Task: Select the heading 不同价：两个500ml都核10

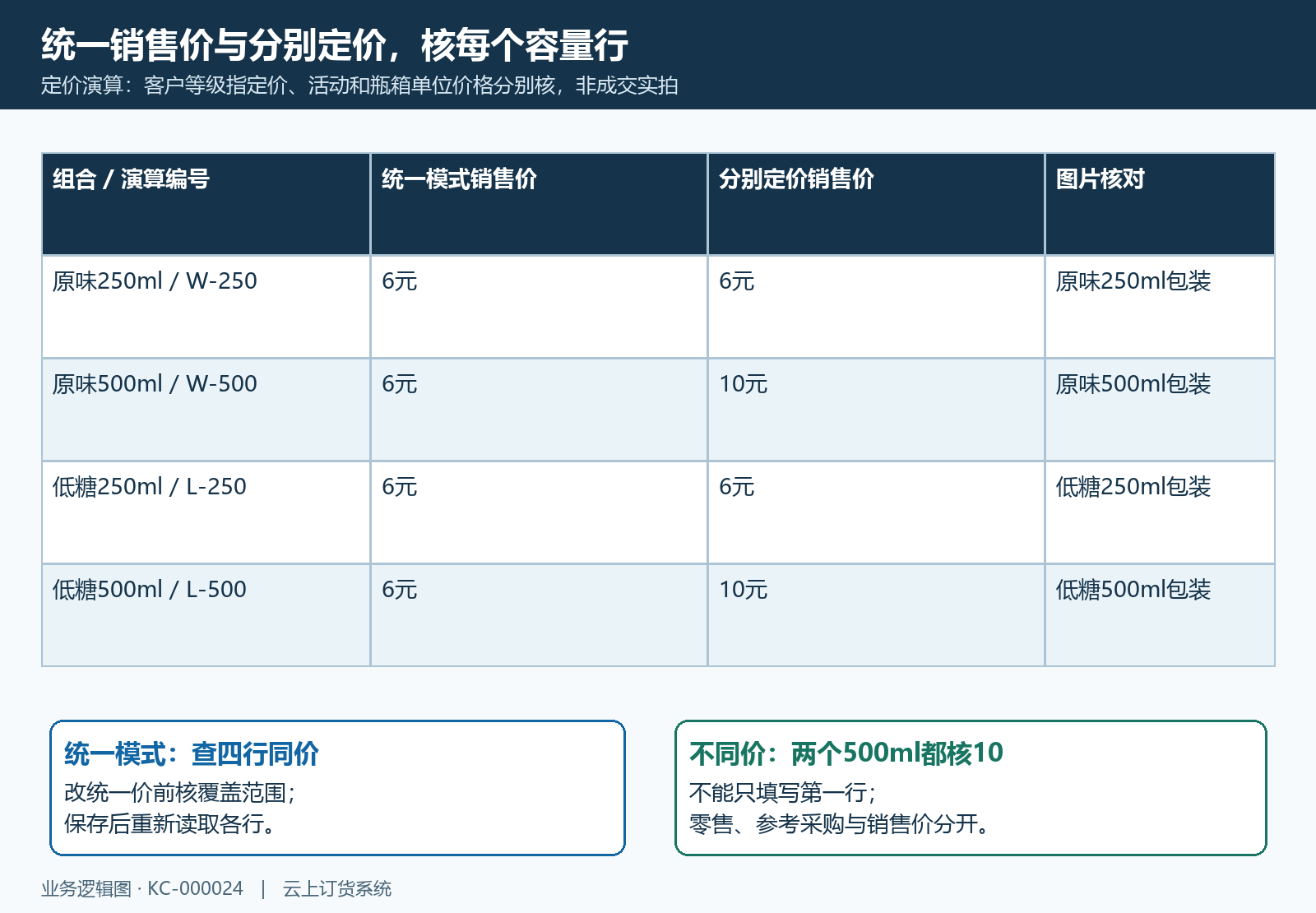Action: coord(846,753)
